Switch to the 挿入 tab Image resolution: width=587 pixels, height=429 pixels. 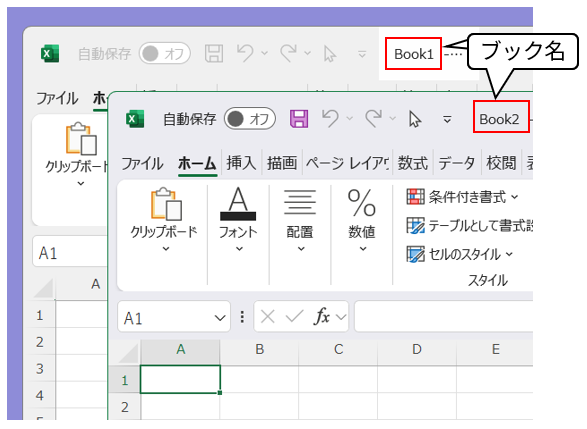[241, 164]
